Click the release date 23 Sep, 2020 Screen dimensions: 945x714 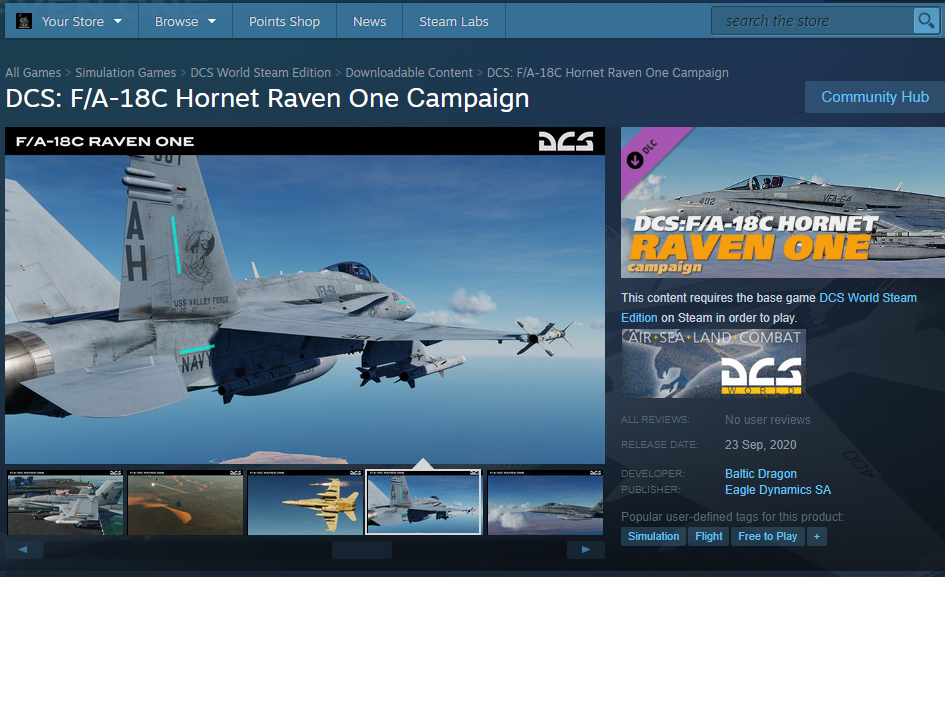point(761,445)
